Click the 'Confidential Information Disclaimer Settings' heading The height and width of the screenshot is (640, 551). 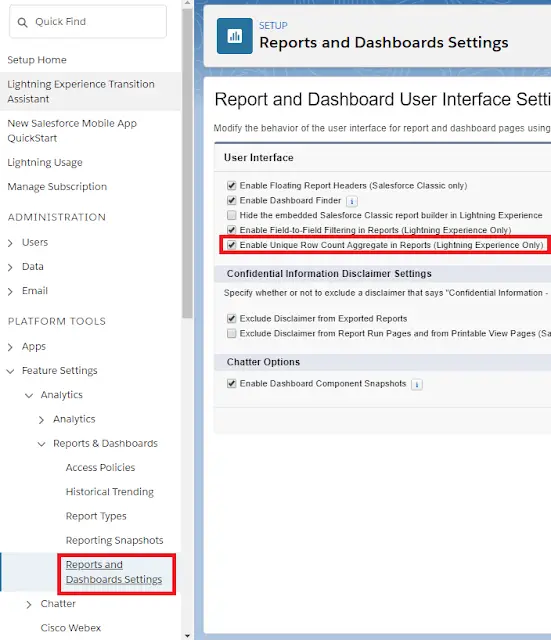329,273
